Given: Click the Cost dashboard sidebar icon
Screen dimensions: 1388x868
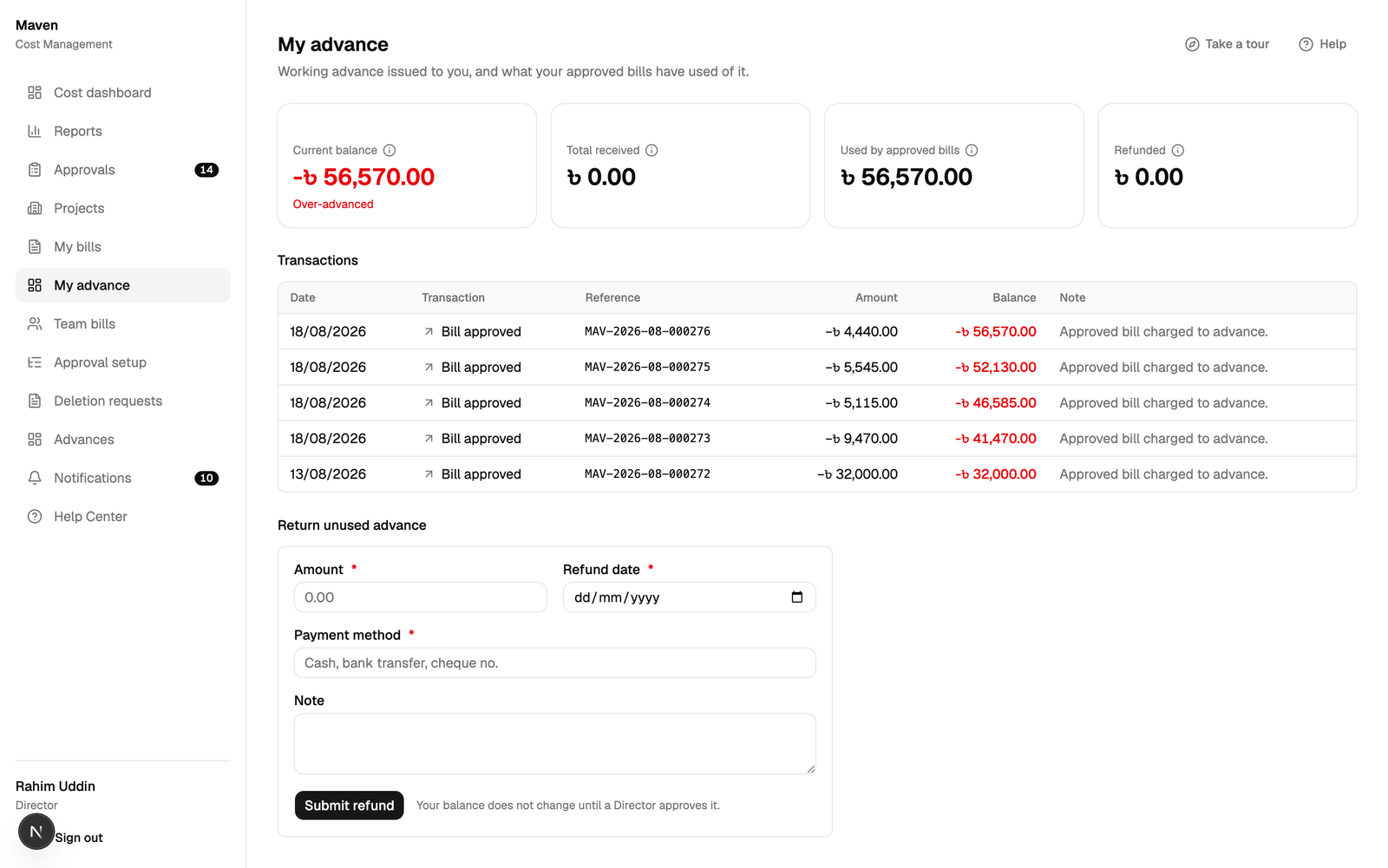Looking at the screenshot, I should click(35, 93).
